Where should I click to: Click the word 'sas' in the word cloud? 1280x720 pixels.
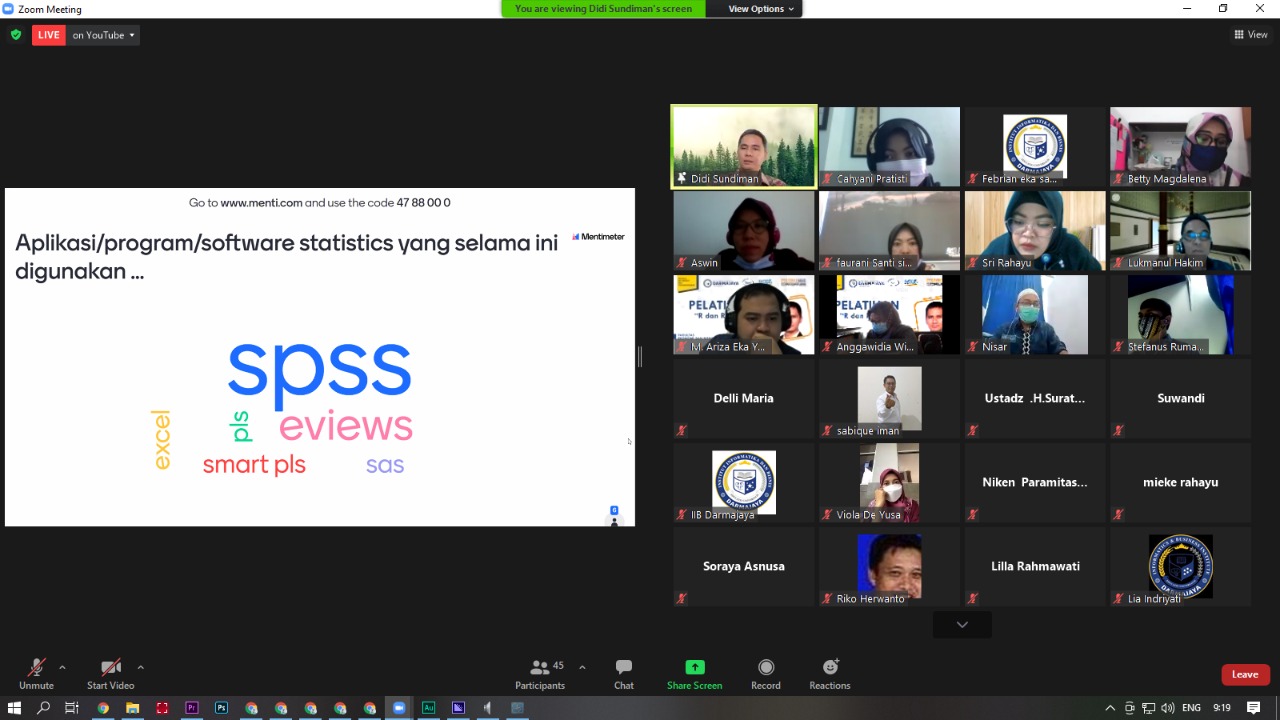[385, 465]
